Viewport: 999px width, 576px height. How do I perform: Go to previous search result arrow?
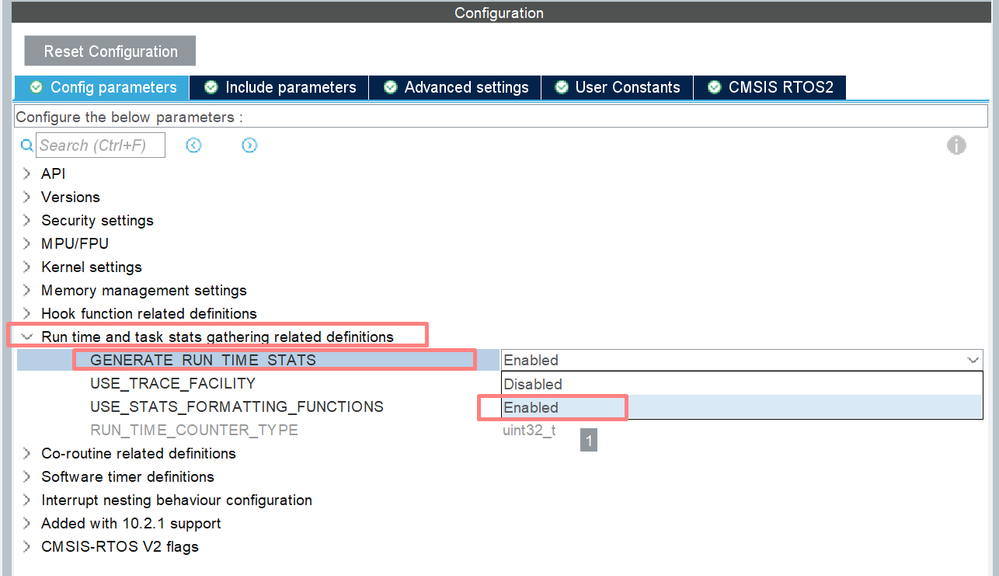click(x=194, y=145)
